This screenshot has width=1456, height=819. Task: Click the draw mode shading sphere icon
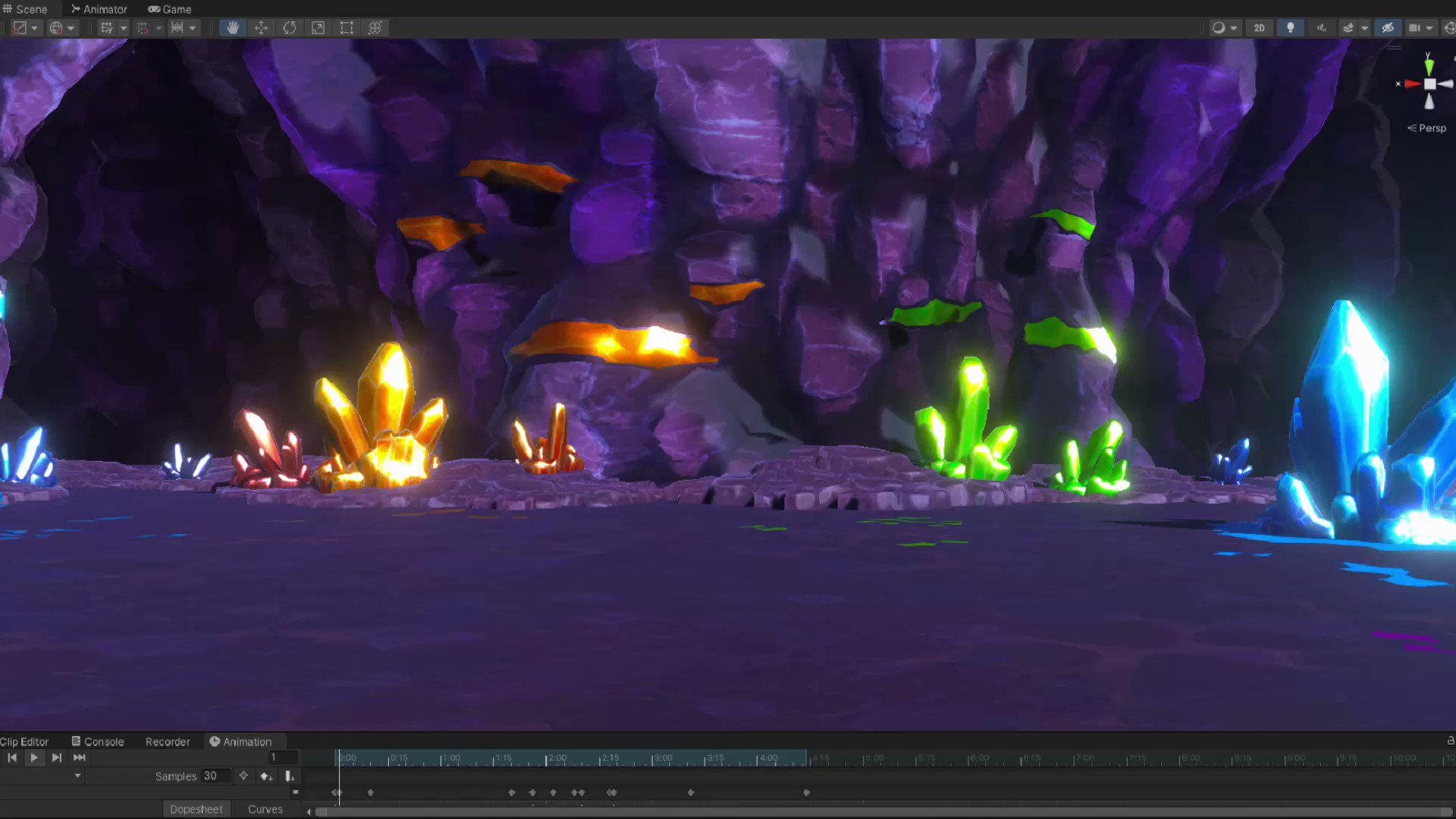1219,28
